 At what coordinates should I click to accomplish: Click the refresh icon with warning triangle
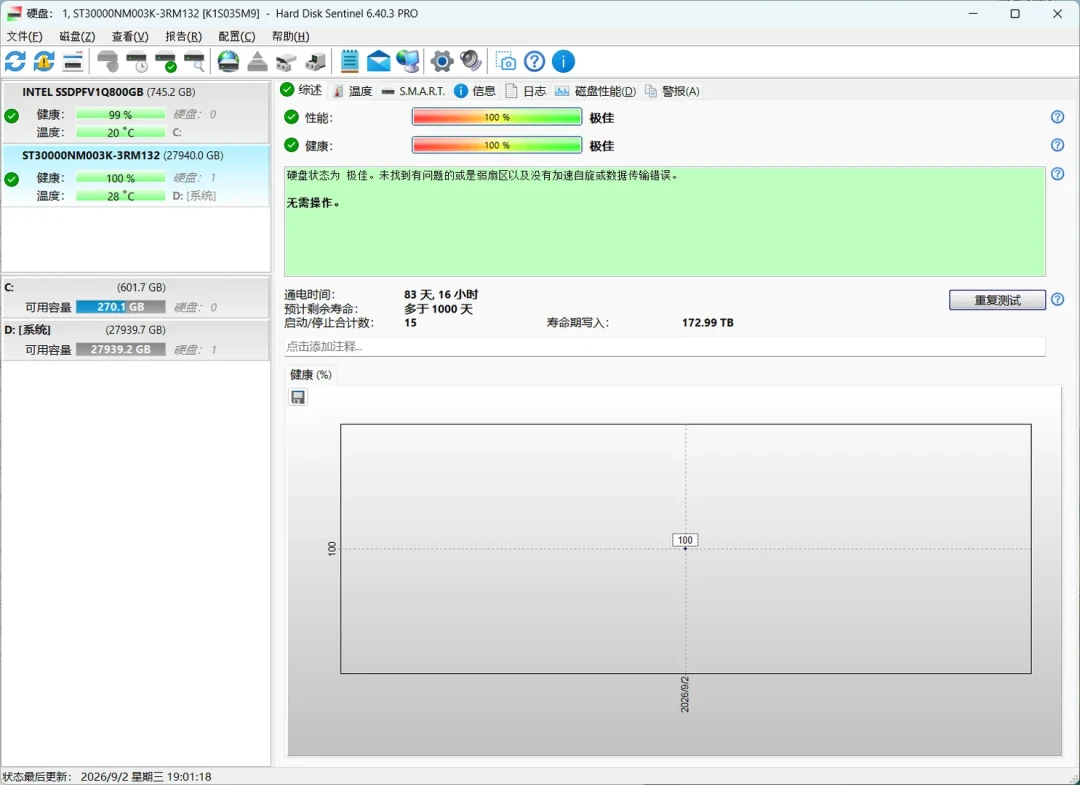click(x=44, y=61)
